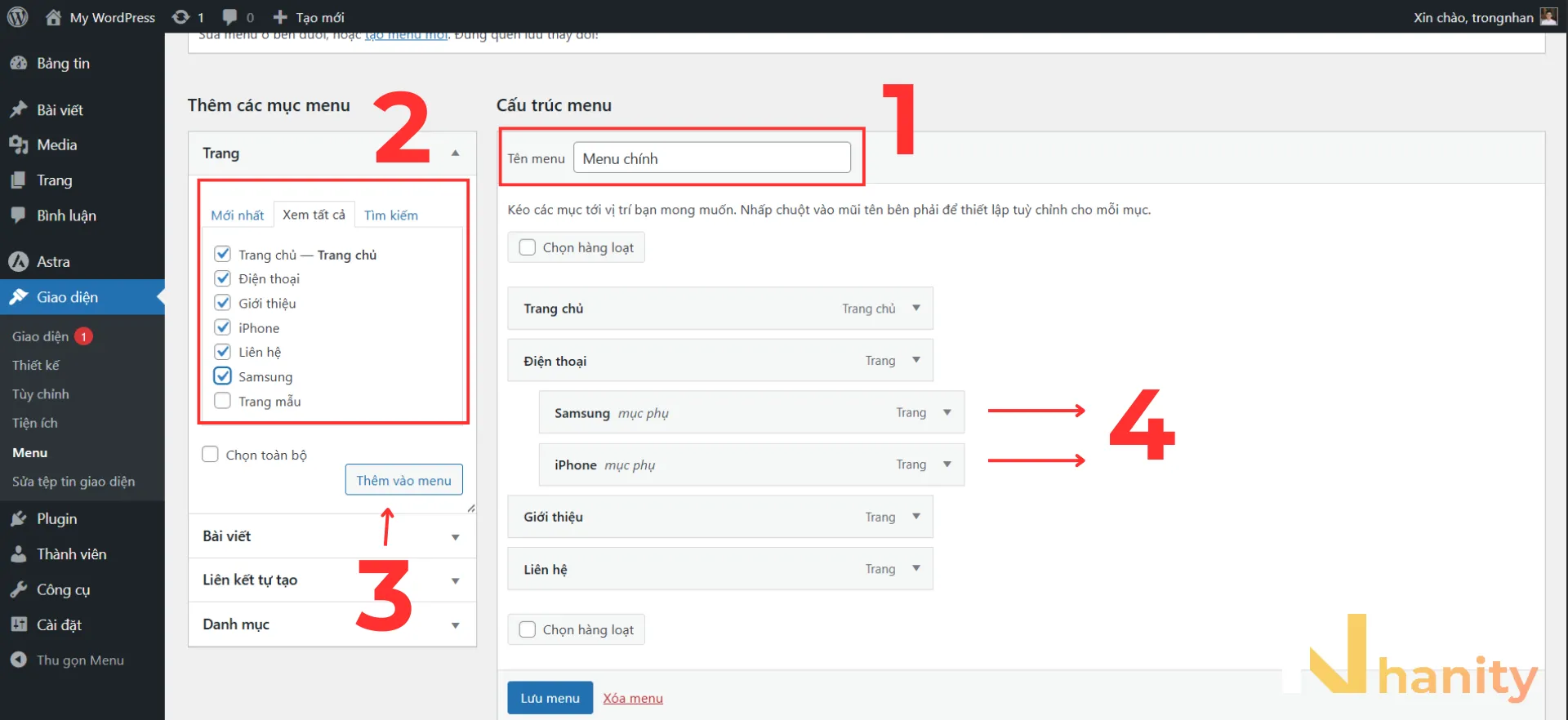Open Sửa tệp tin giao diện link

coord(73,482)
